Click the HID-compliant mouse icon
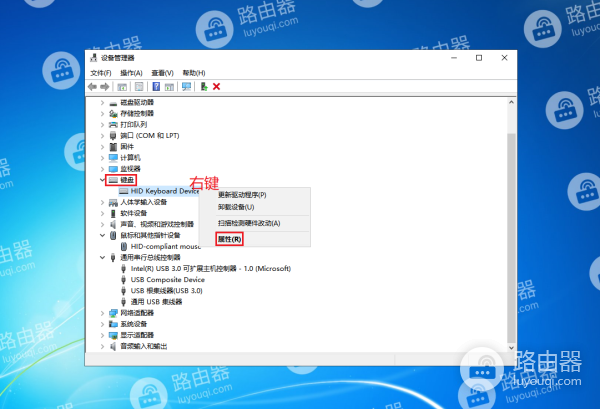Screen dimensions: 600x409 124,246
